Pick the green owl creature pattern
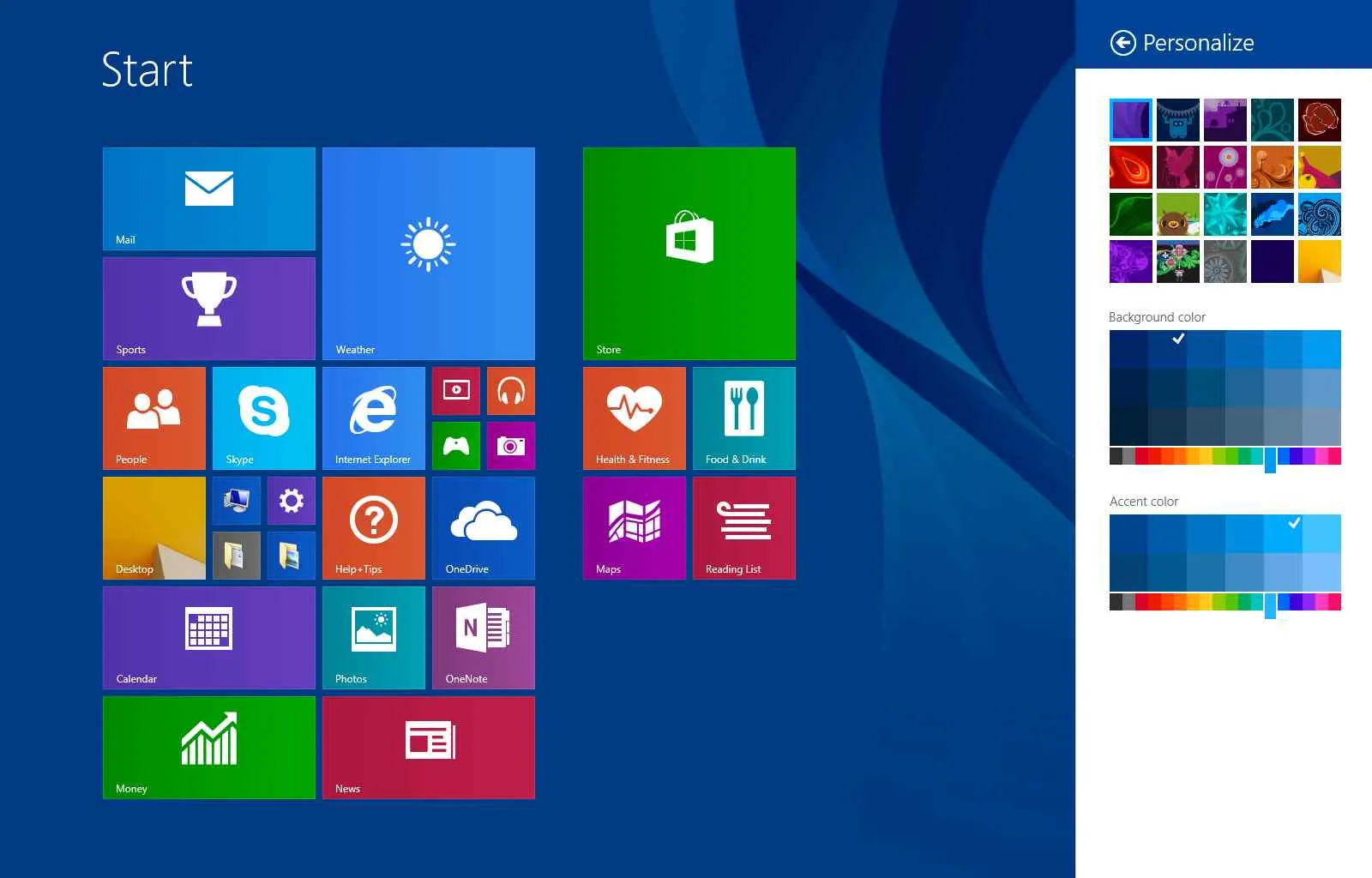This screenshot has height=878, width=1372. [x=1178, y=214]
